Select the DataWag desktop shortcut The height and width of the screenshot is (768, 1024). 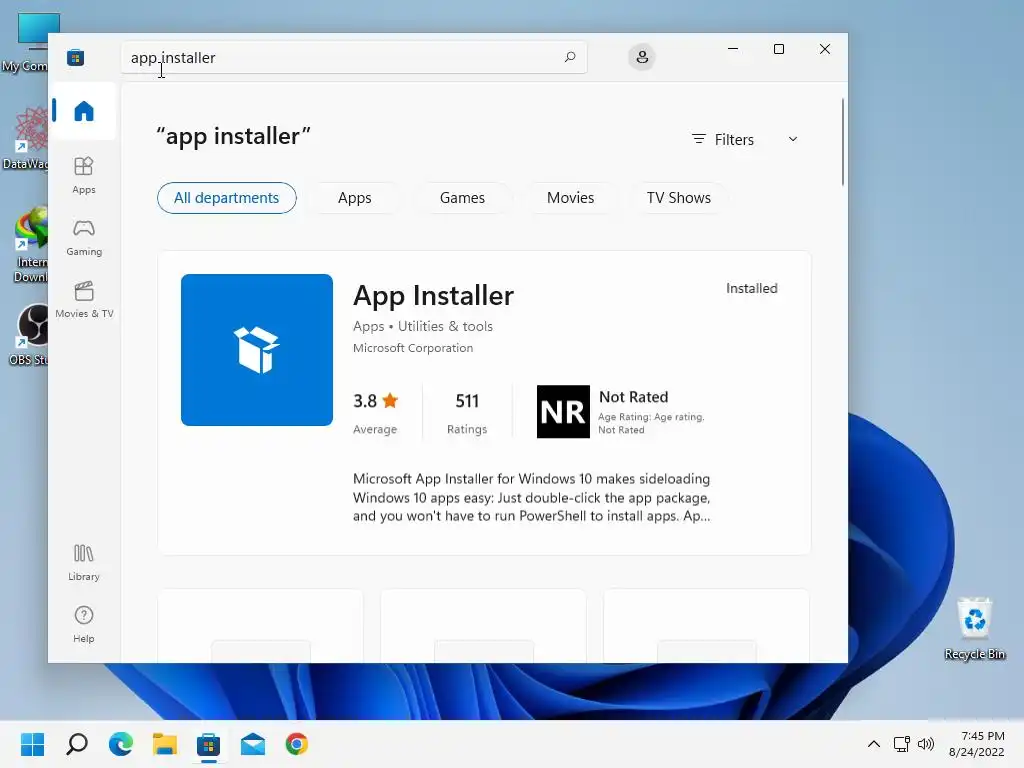tap(25, 138)
